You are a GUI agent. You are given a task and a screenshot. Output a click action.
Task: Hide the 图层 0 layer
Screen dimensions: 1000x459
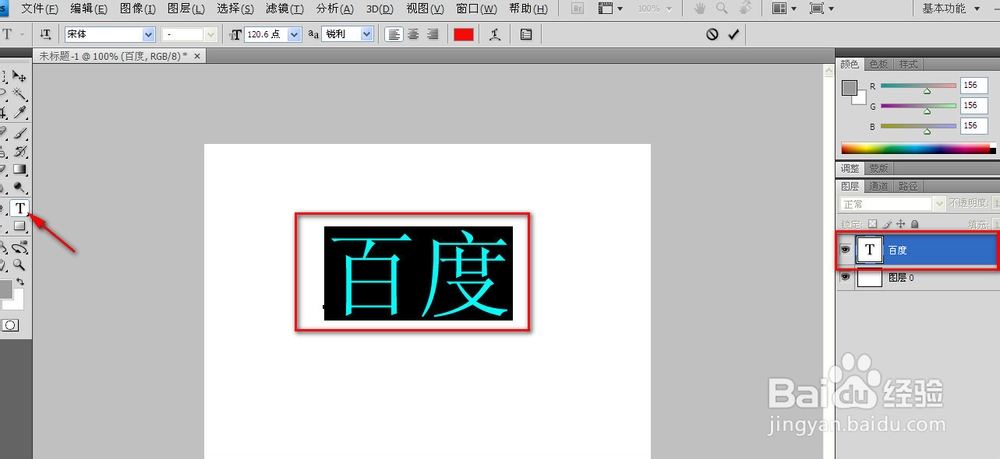pos(845,277)
